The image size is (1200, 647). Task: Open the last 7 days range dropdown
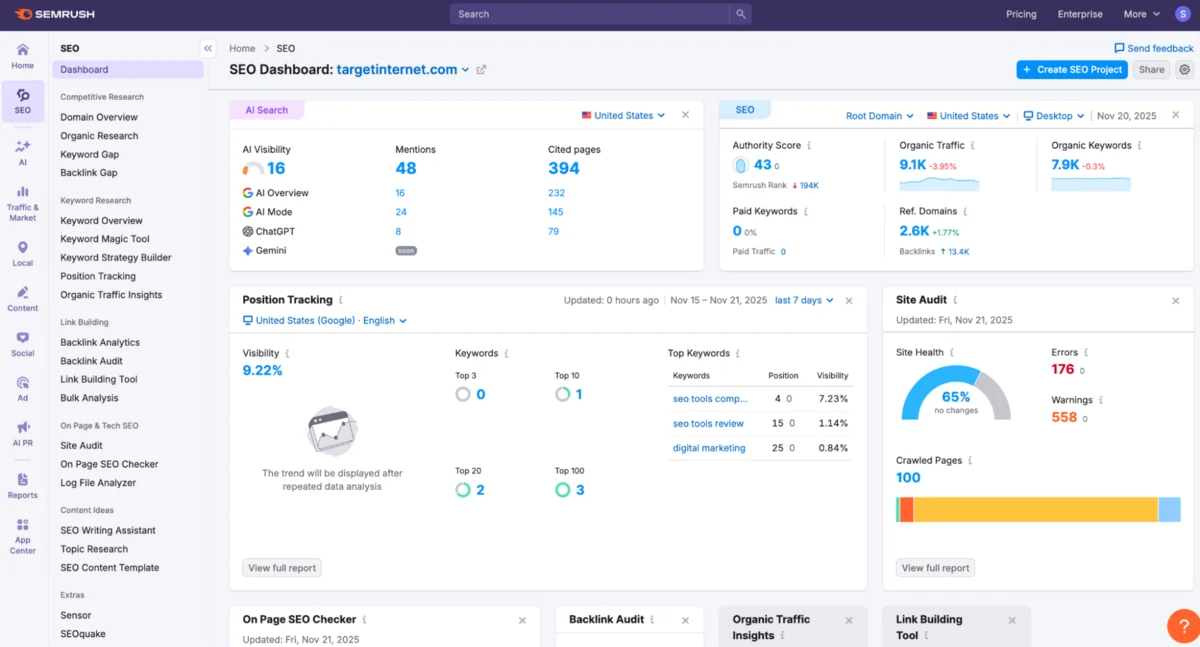click(x=804, y=300)
